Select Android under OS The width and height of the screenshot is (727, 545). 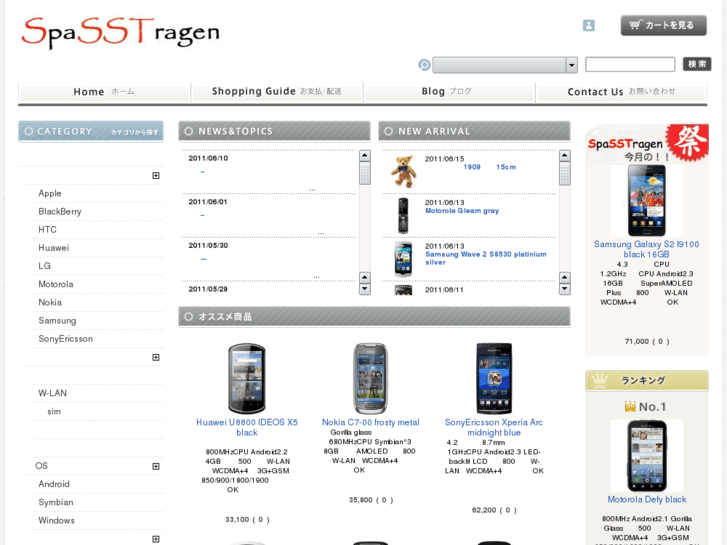coord(54,484)
